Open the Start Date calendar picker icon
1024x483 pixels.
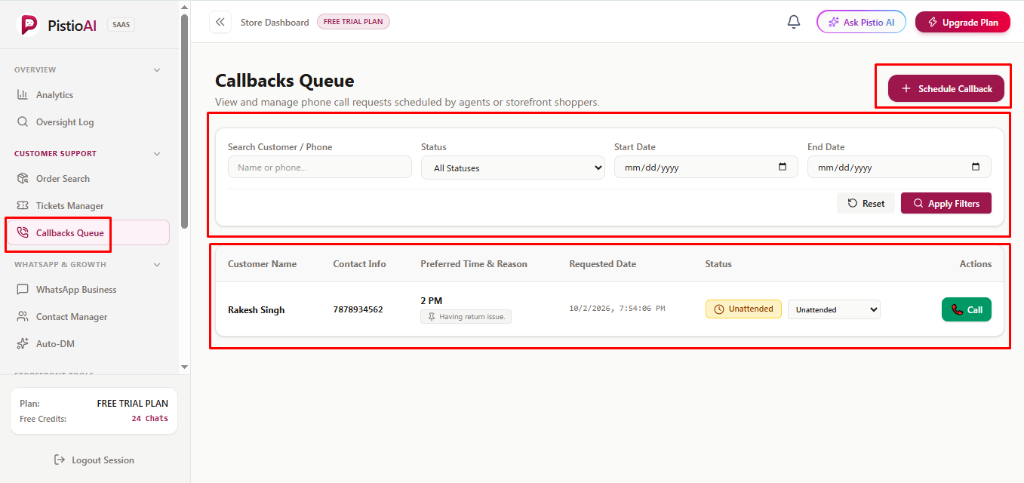point(782,167)
